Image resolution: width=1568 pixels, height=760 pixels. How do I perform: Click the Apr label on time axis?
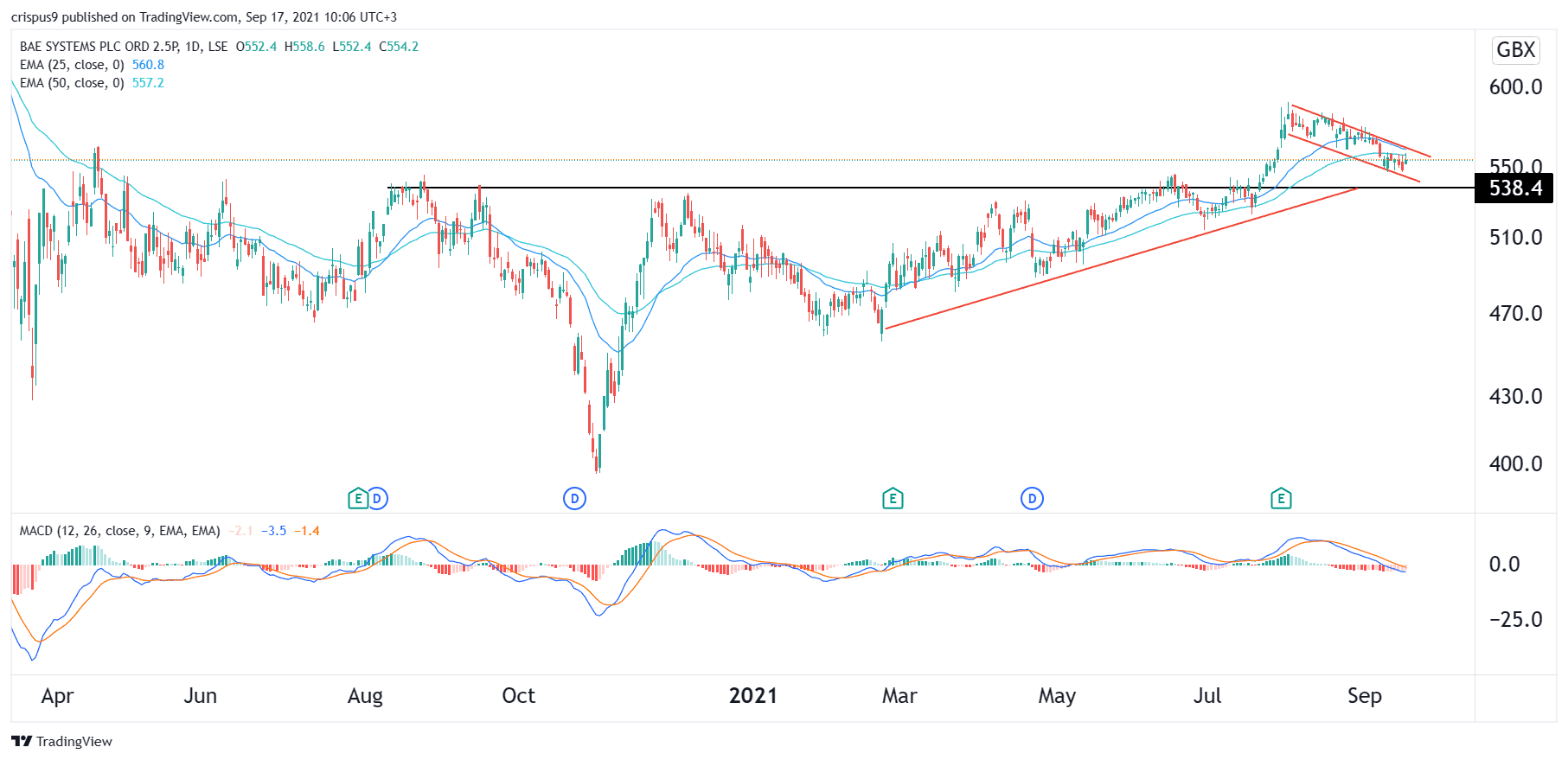pos(57,696)
